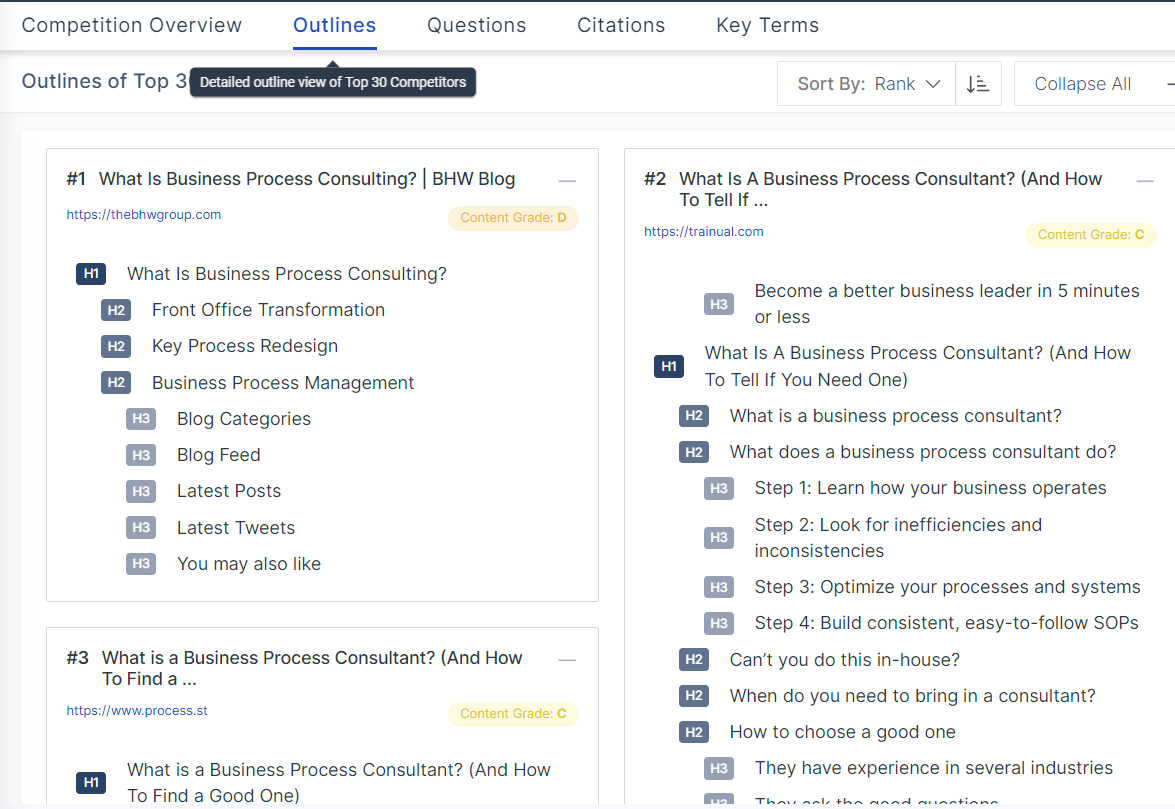
Task: Click the Key Process Redesign heading
Action: pos(245,346)
